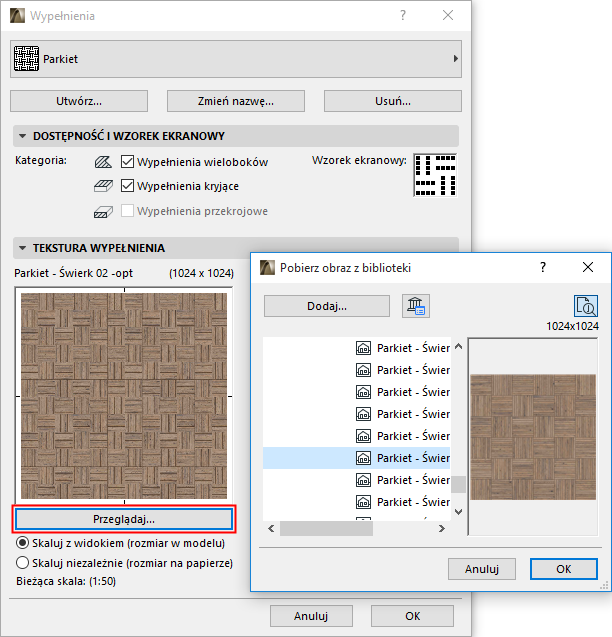612x637 pixels.
Task: Click the library icon of the first row
Action: (x=363, y=348)
